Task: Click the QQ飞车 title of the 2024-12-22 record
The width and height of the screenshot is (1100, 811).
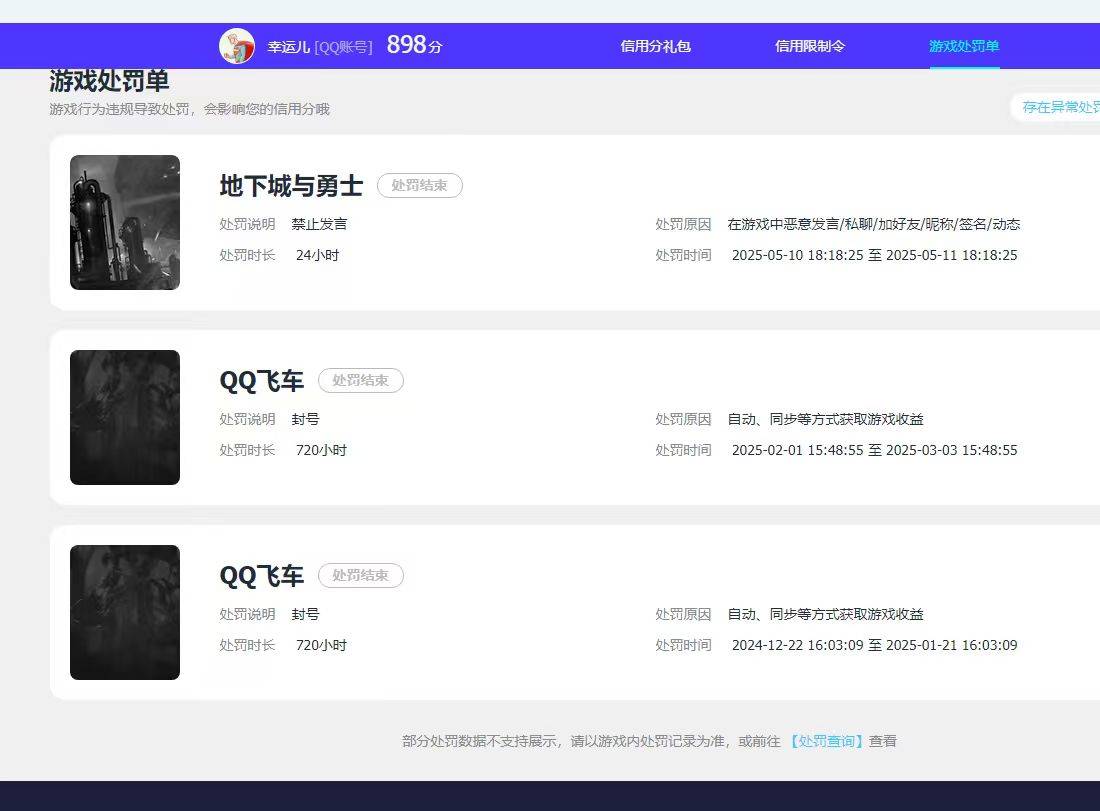Action: (x=262, y=576)
